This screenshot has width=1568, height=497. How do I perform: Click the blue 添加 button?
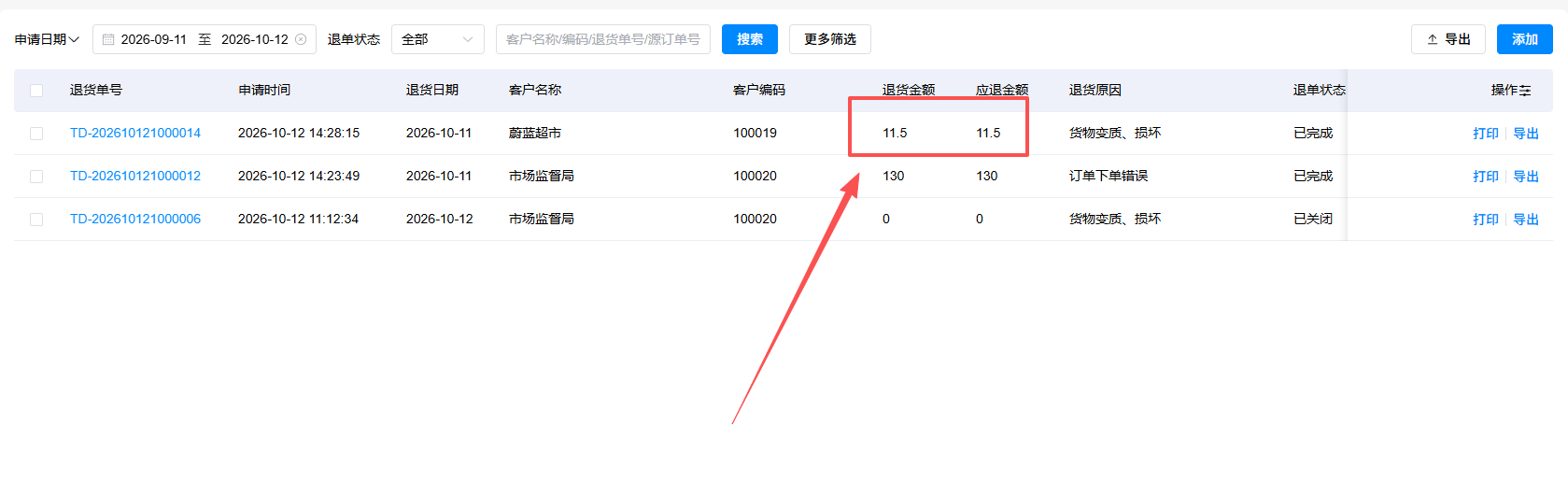coord(1525,39)
